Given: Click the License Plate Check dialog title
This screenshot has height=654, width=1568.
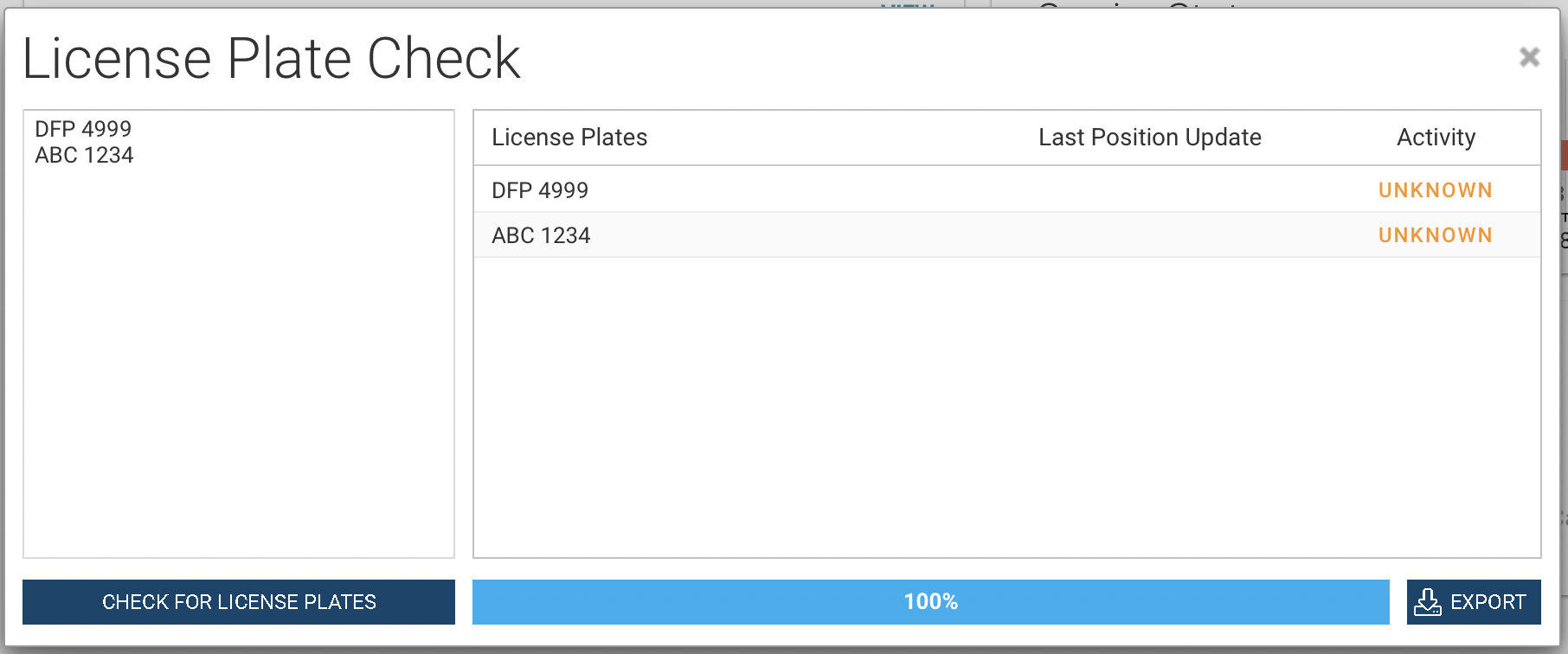Looking at the screenshot, I should [271, 57].
